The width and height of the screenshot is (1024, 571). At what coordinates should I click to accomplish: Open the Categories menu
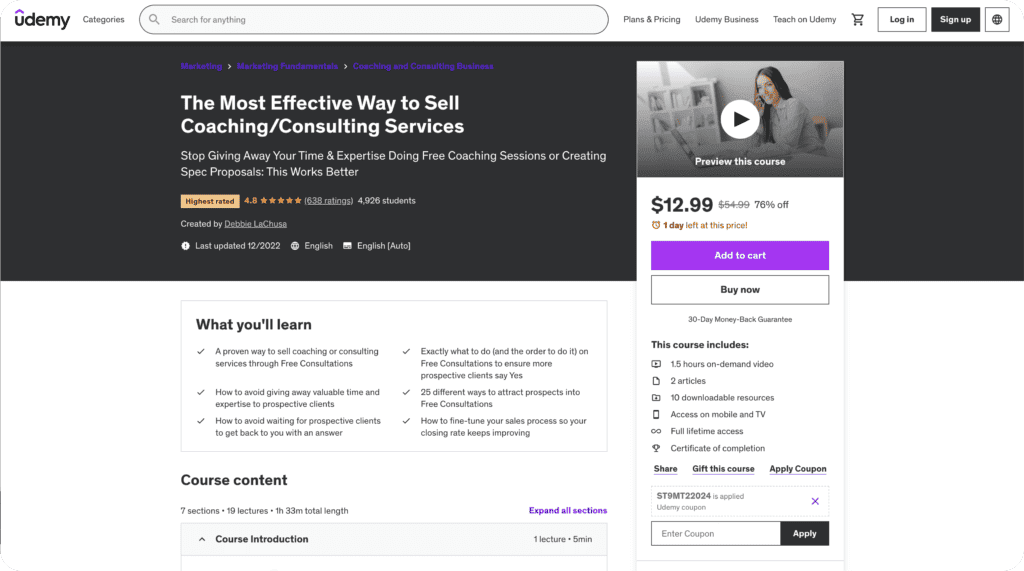104,19
